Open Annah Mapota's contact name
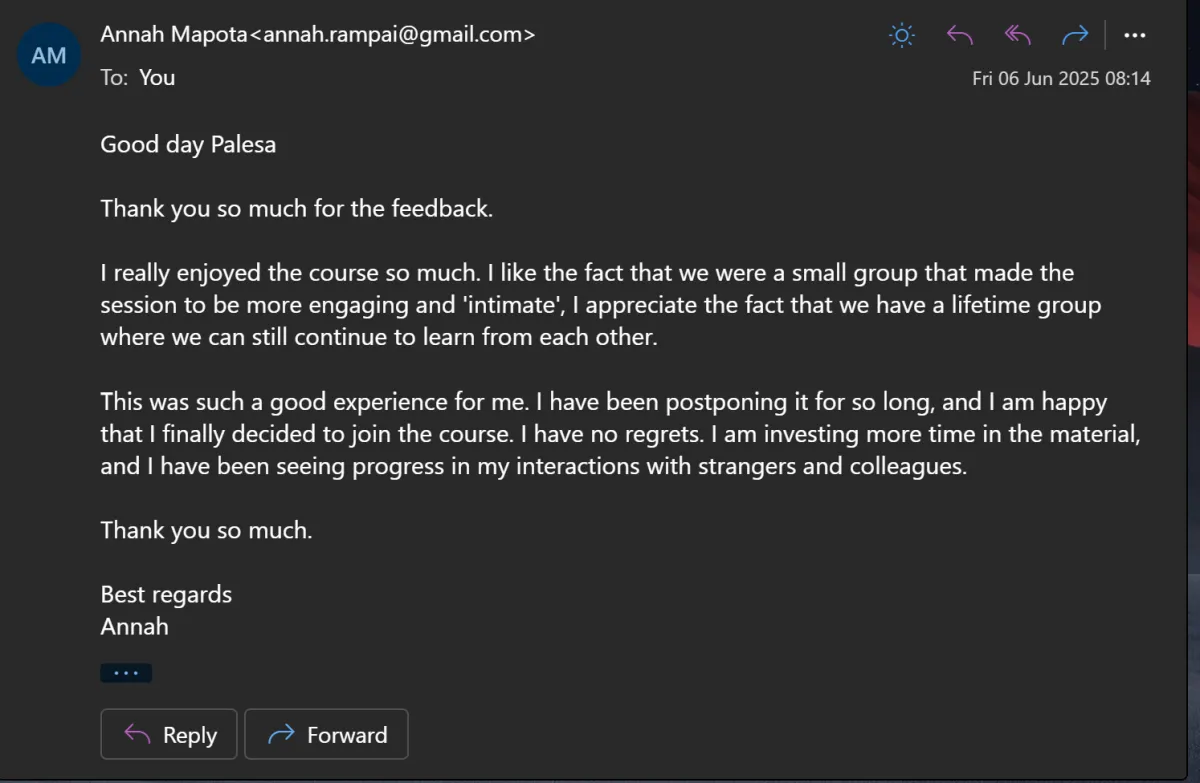This screenshot has height=783, width=1200. (172, 34)
